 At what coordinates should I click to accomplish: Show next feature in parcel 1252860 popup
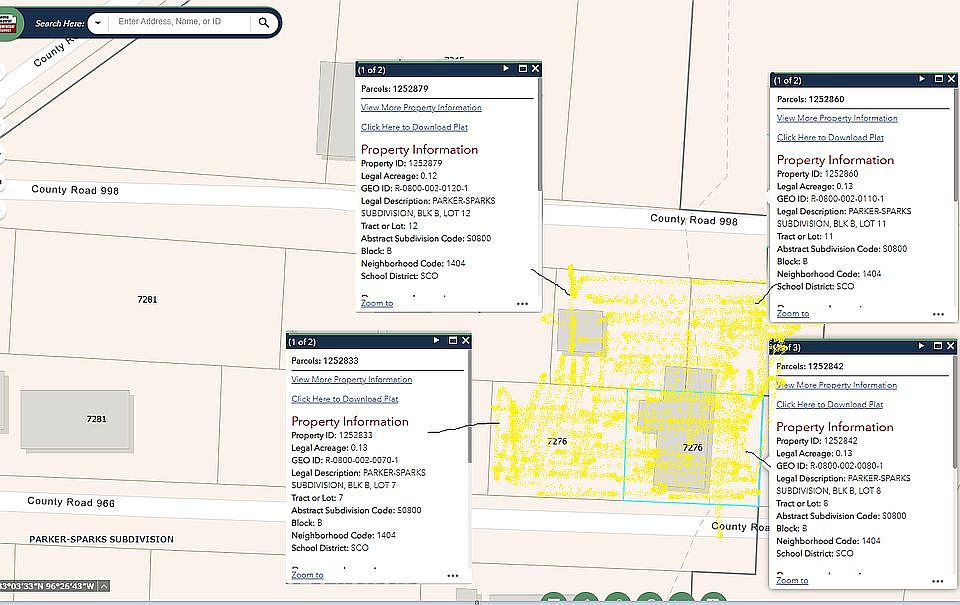(922, 79)
